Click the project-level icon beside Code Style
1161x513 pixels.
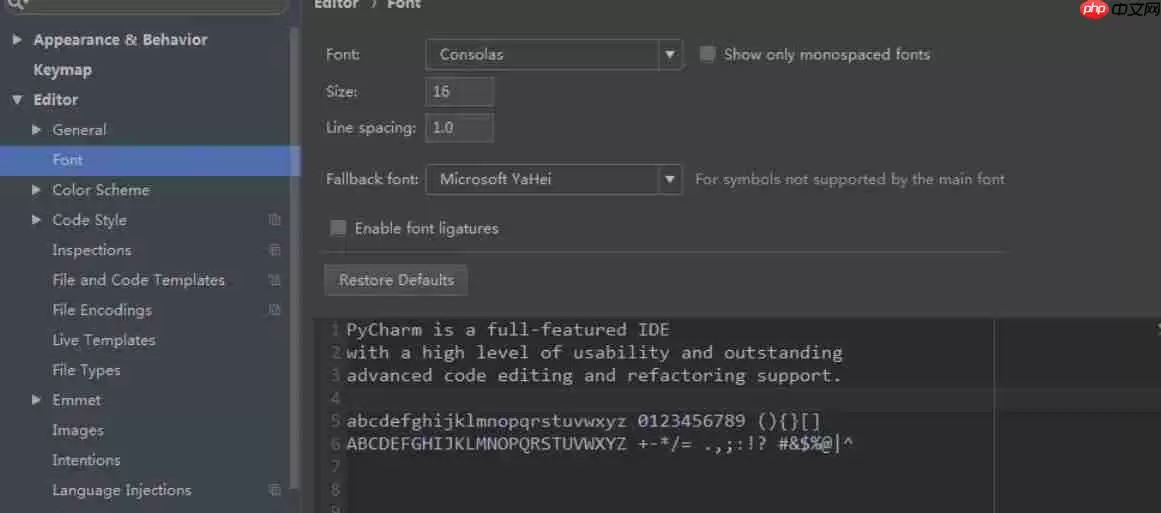point(275,220)
